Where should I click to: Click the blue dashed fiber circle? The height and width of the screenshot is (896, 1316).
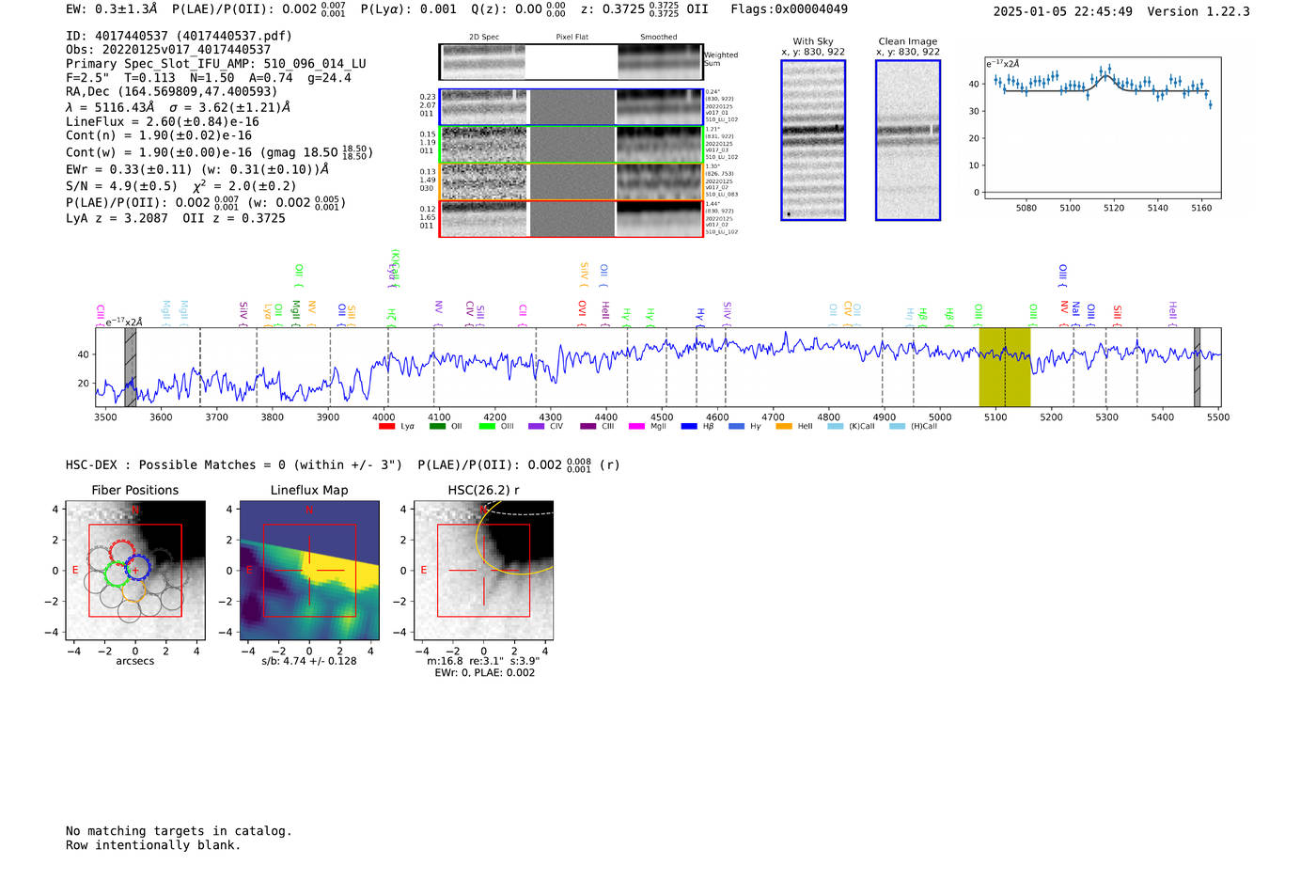[137, 568]
